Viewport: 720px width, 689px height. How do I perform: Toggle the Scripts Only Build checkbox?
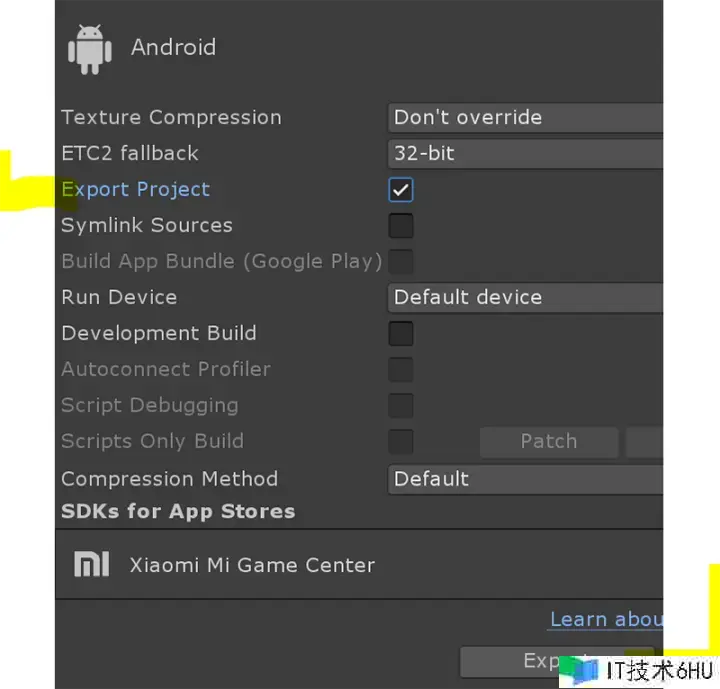(400, 441)
